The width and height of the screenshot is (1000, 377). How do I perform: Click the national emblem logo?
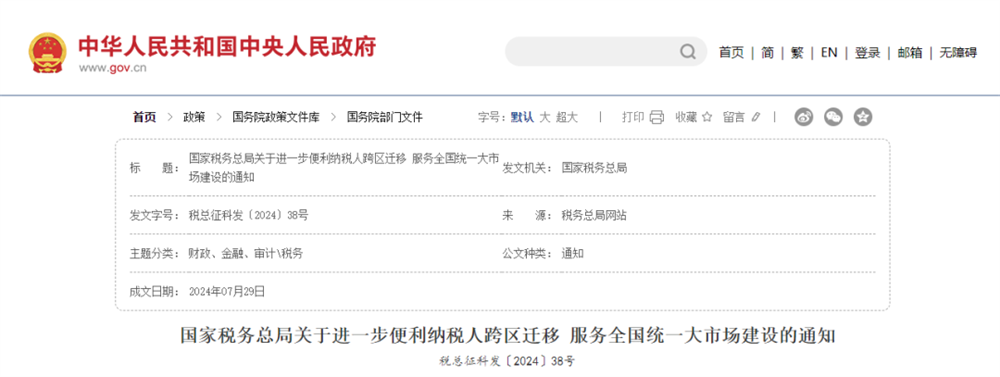(47, 54)
